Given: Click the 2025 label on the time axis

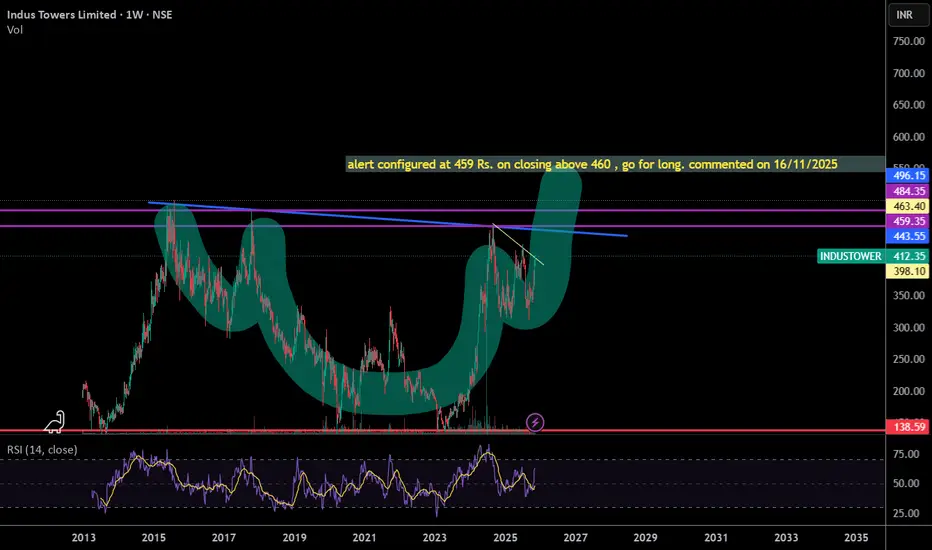Looking at the screenshot, I should click(x=505, y=538).
